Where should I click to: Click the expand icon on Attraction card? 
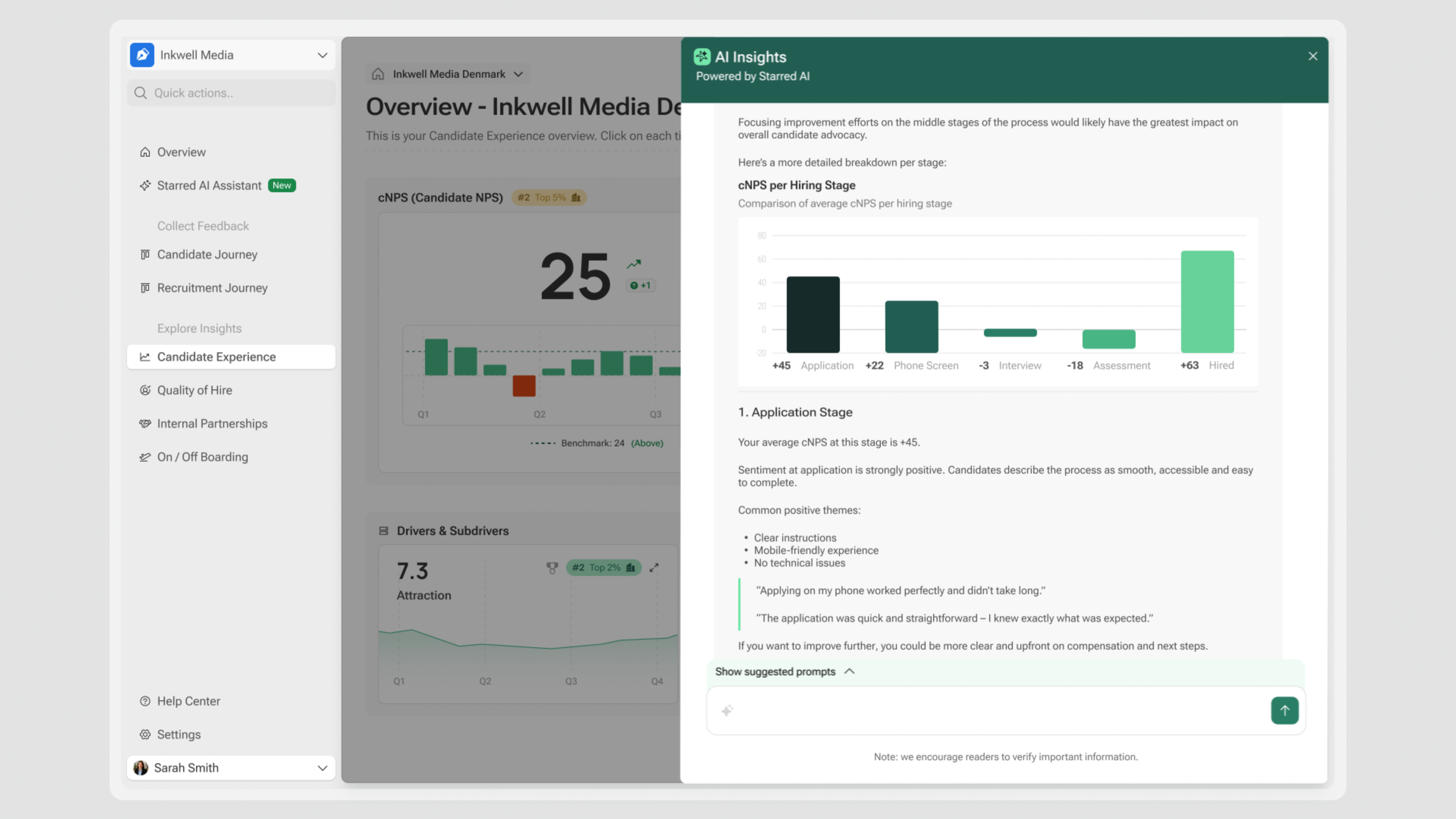click(654, 568)
